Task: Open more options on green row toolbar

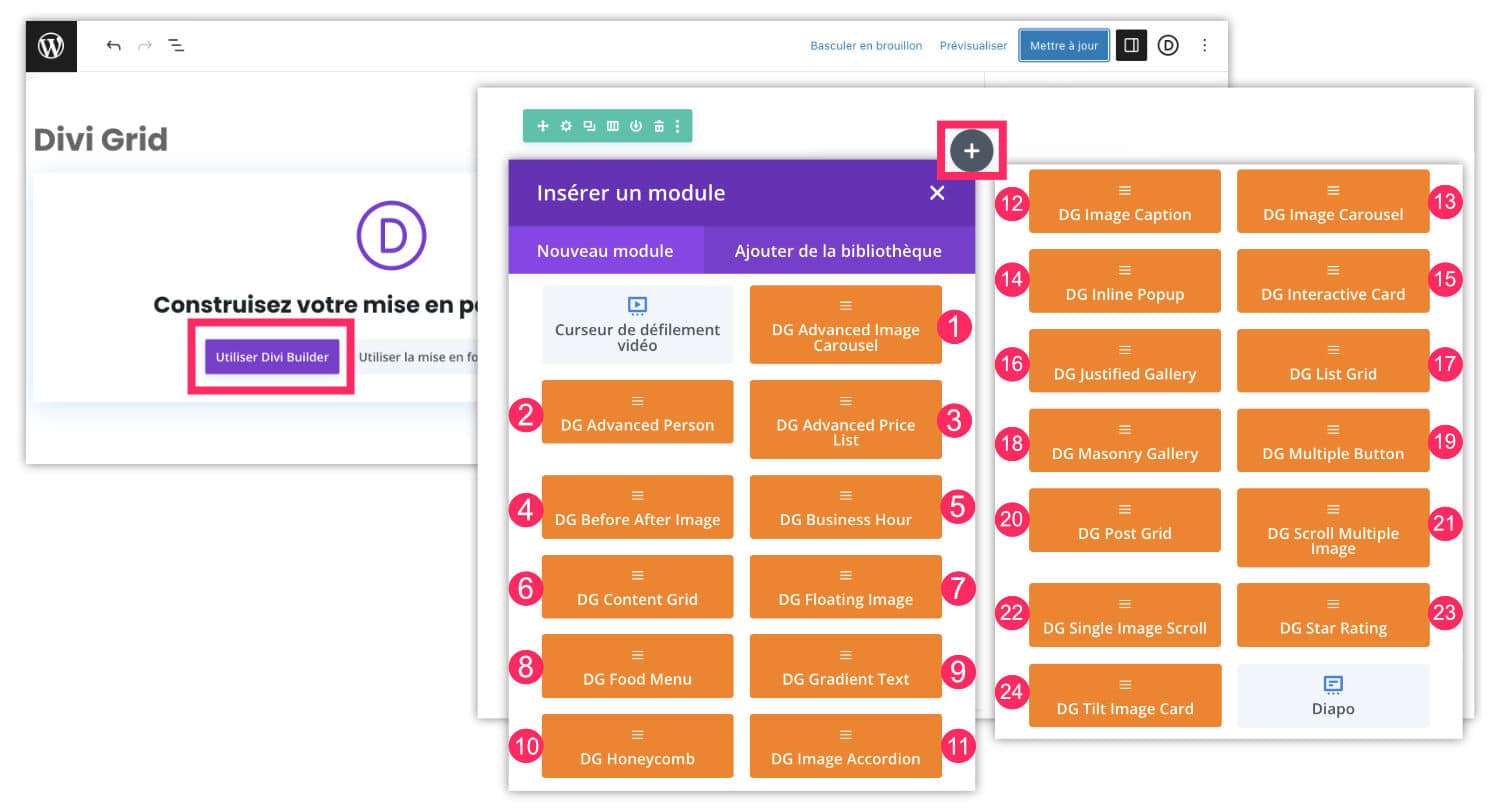Action: (678, 126)
